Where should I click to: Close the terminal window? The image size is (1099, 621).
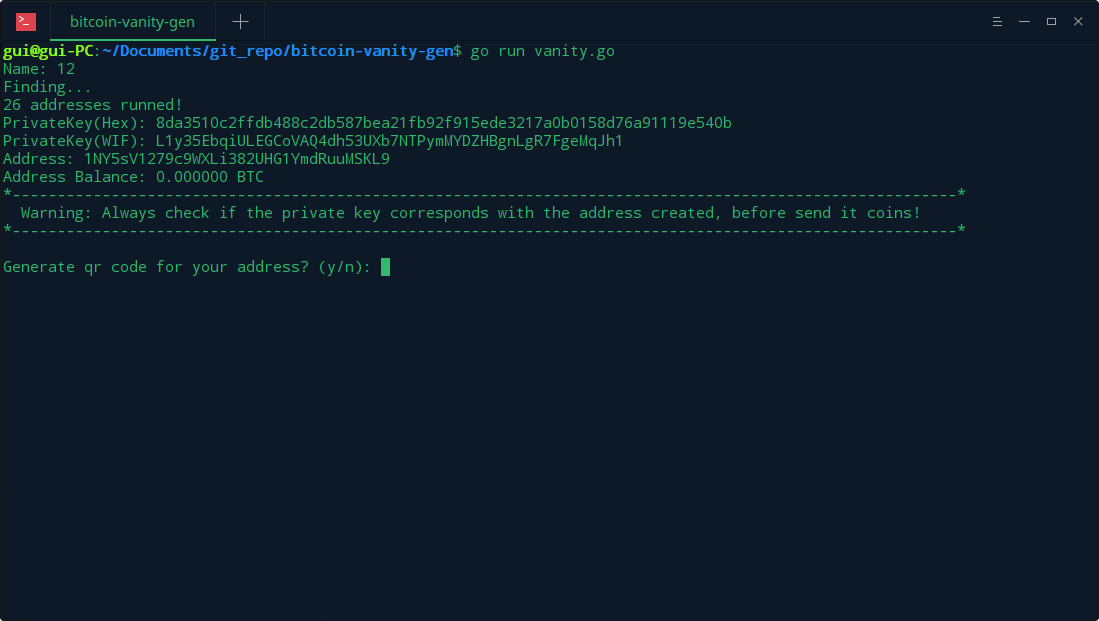click(1078, 22)
